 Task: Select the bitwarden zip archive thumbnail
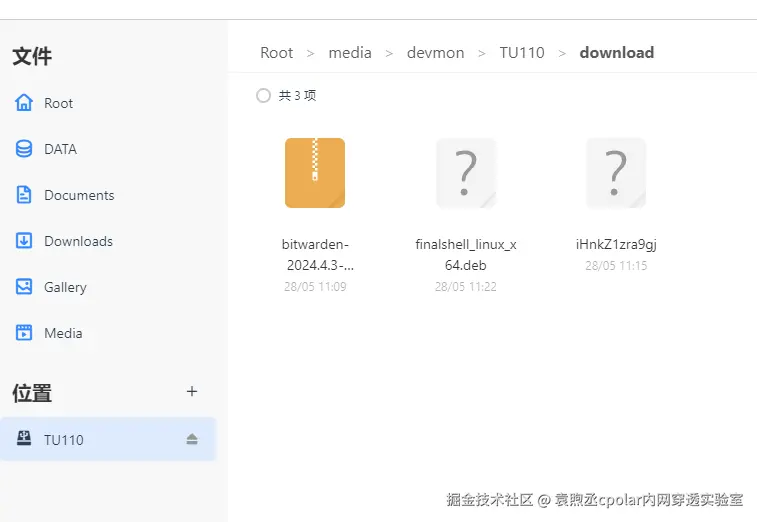tap(315, 173)
